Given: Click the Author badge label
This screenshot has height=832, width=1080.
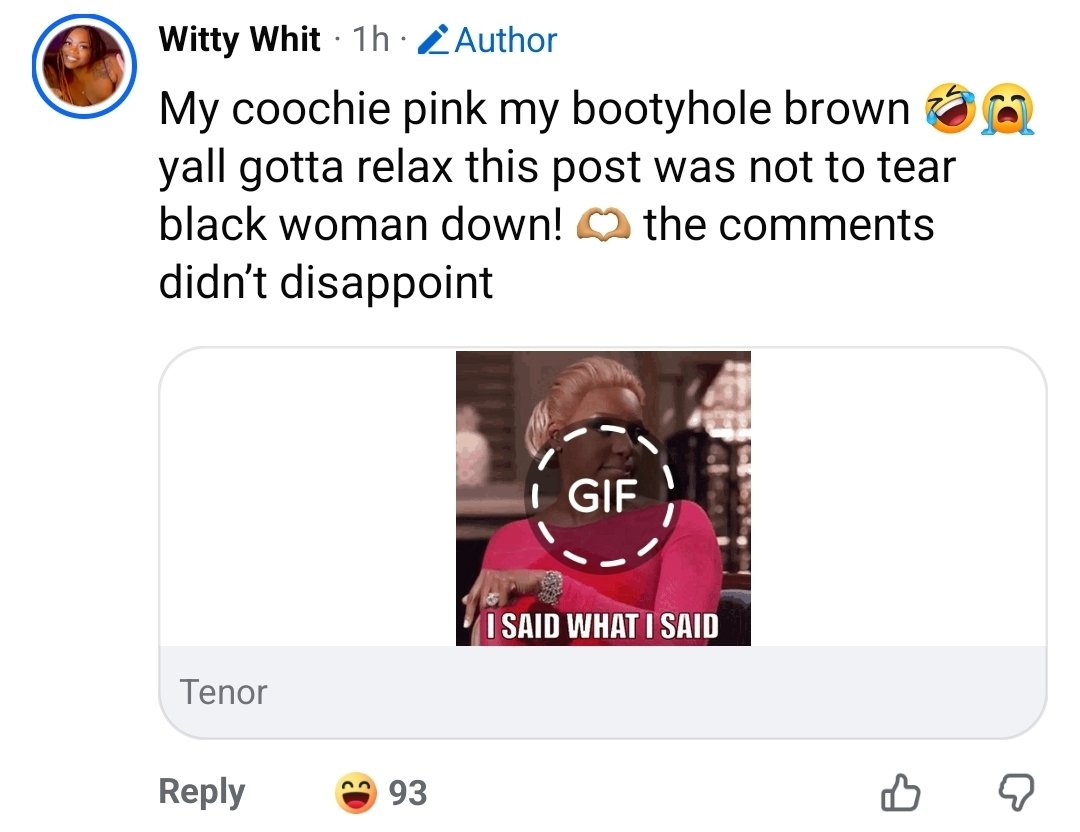Looking at the screenshot, I should tap(506, 40).
